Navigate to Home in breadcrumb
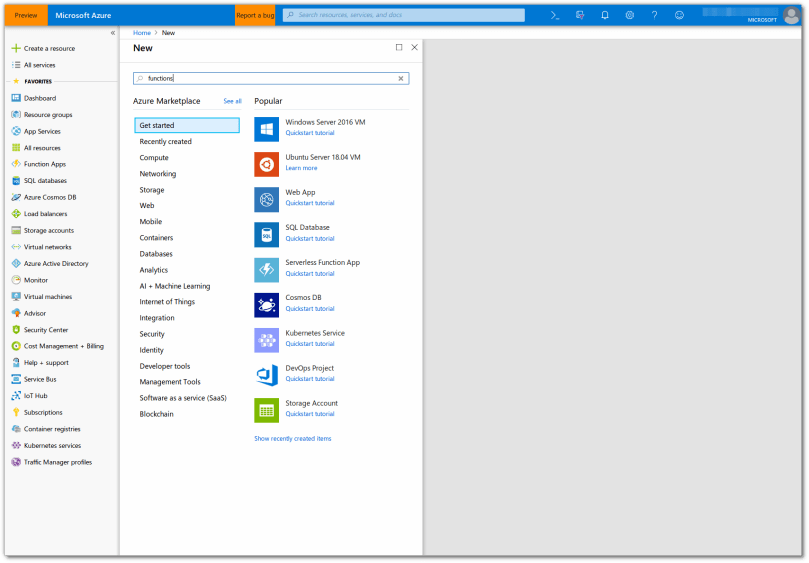 [142, 33]
